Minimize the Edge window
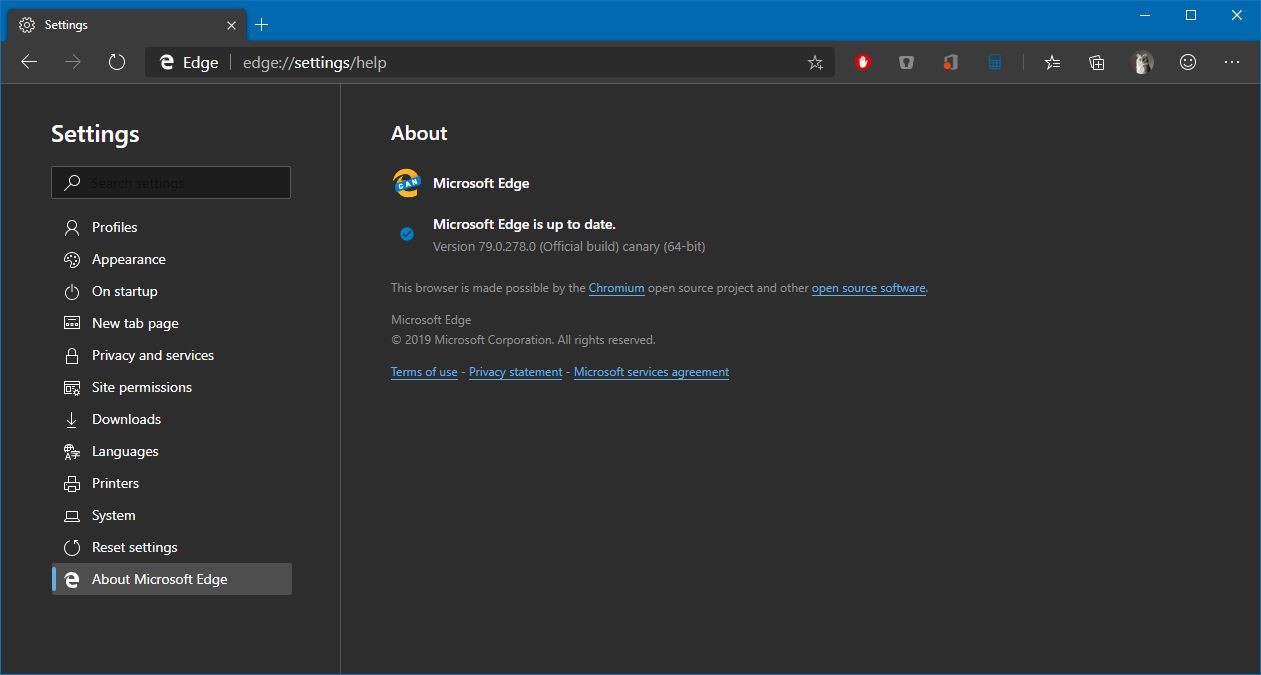1261x675 pixels. (1145, 15)
